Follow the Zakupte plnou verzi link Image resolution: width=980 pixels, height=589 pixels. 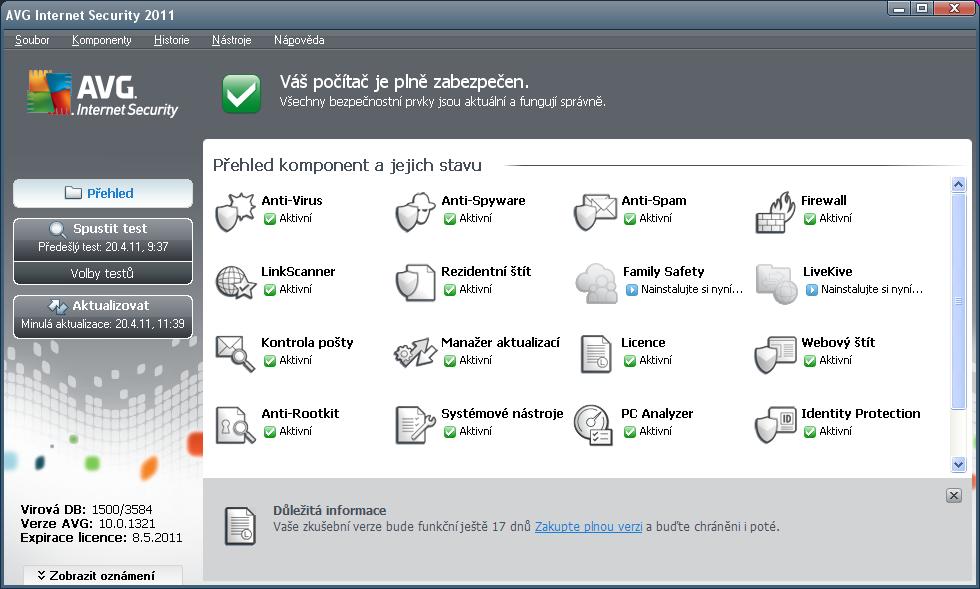click(x=588, y=526)
